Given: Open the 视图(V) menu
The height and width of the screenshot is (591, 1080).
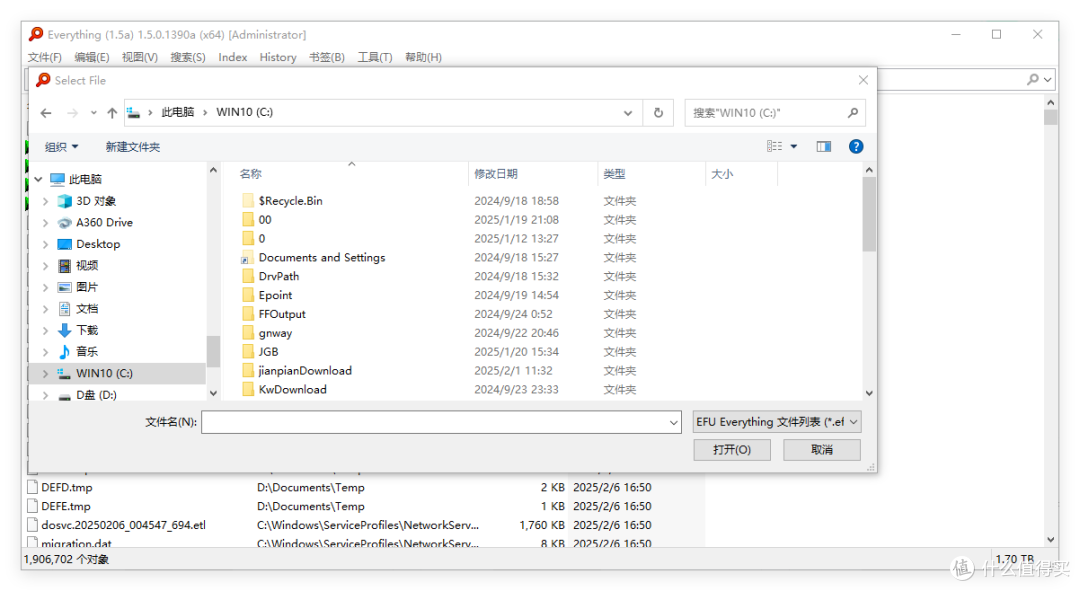Looking at the screenshot, I should pos(140,57).
